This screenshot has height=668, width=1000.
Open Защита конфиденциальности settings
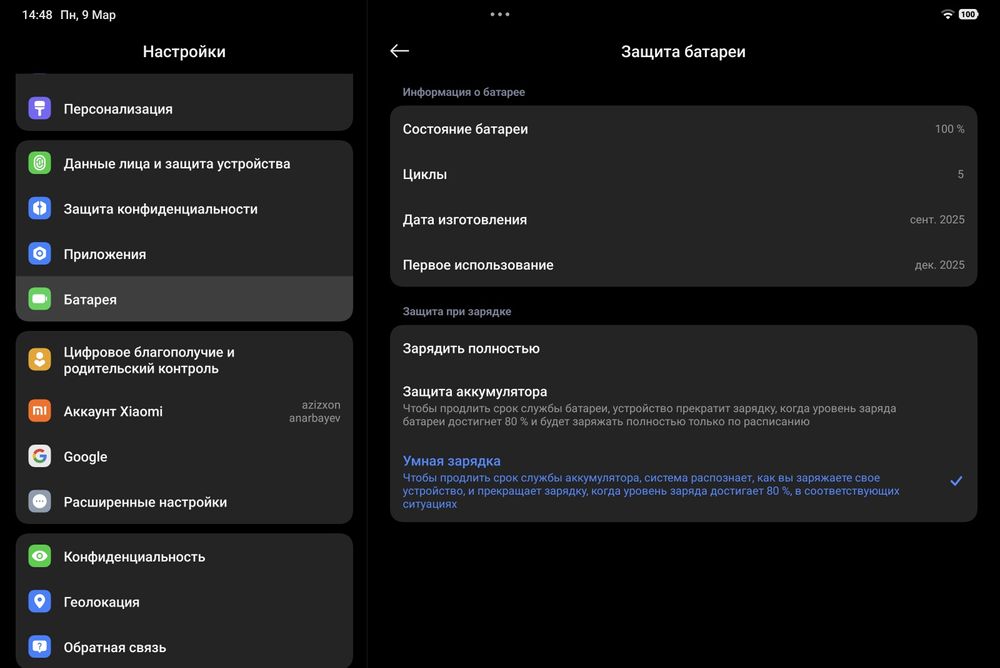184,209
